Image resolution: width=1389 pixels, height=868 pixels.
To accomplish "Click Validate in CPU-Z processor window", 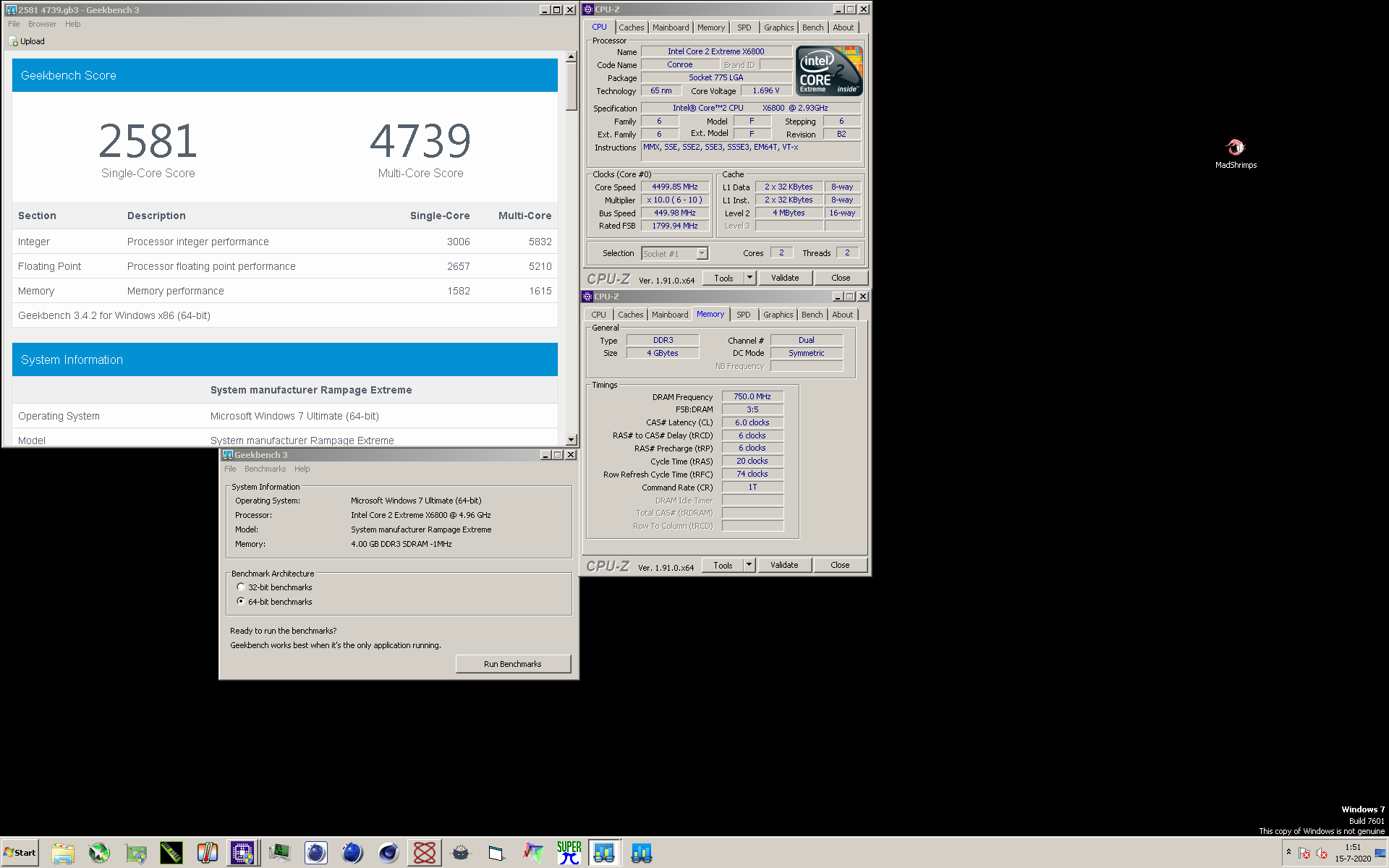I will pyautogui.click(x=785, y=278).
